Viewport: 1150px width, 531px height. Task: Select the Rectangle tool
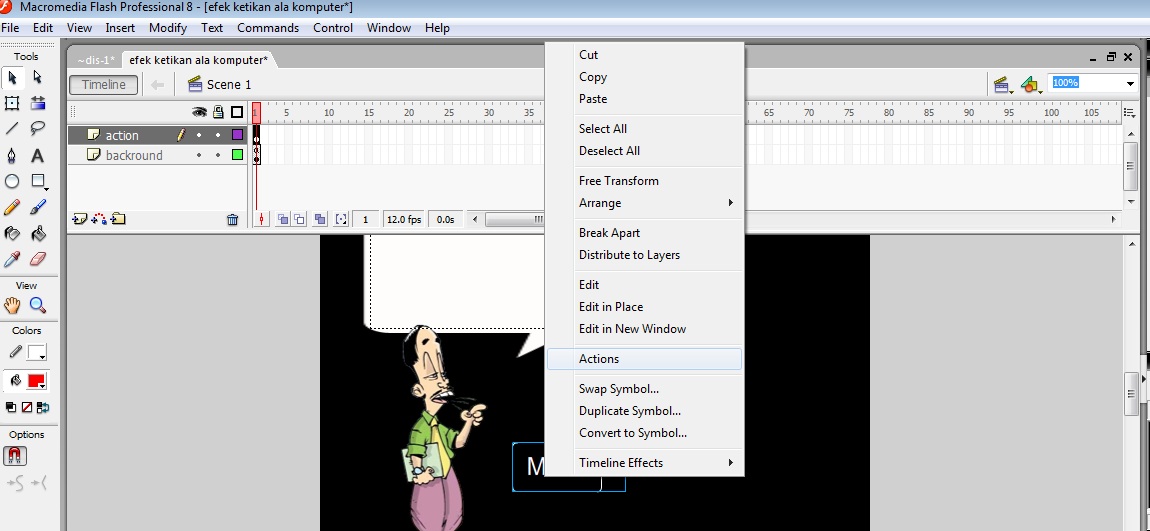37,181
